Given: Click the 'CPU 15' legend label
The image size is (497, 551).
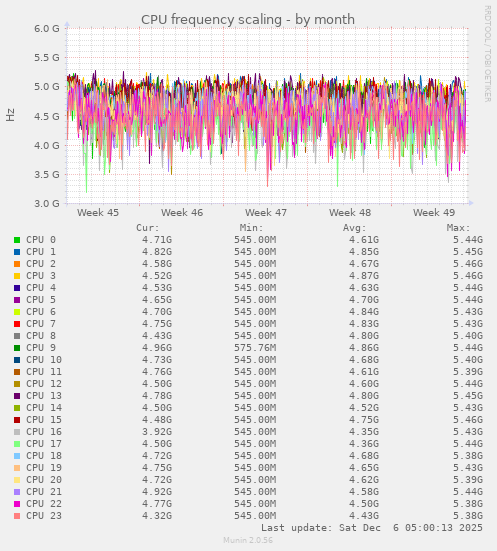Looking at the screenshot, I should (x=44, y=420).
